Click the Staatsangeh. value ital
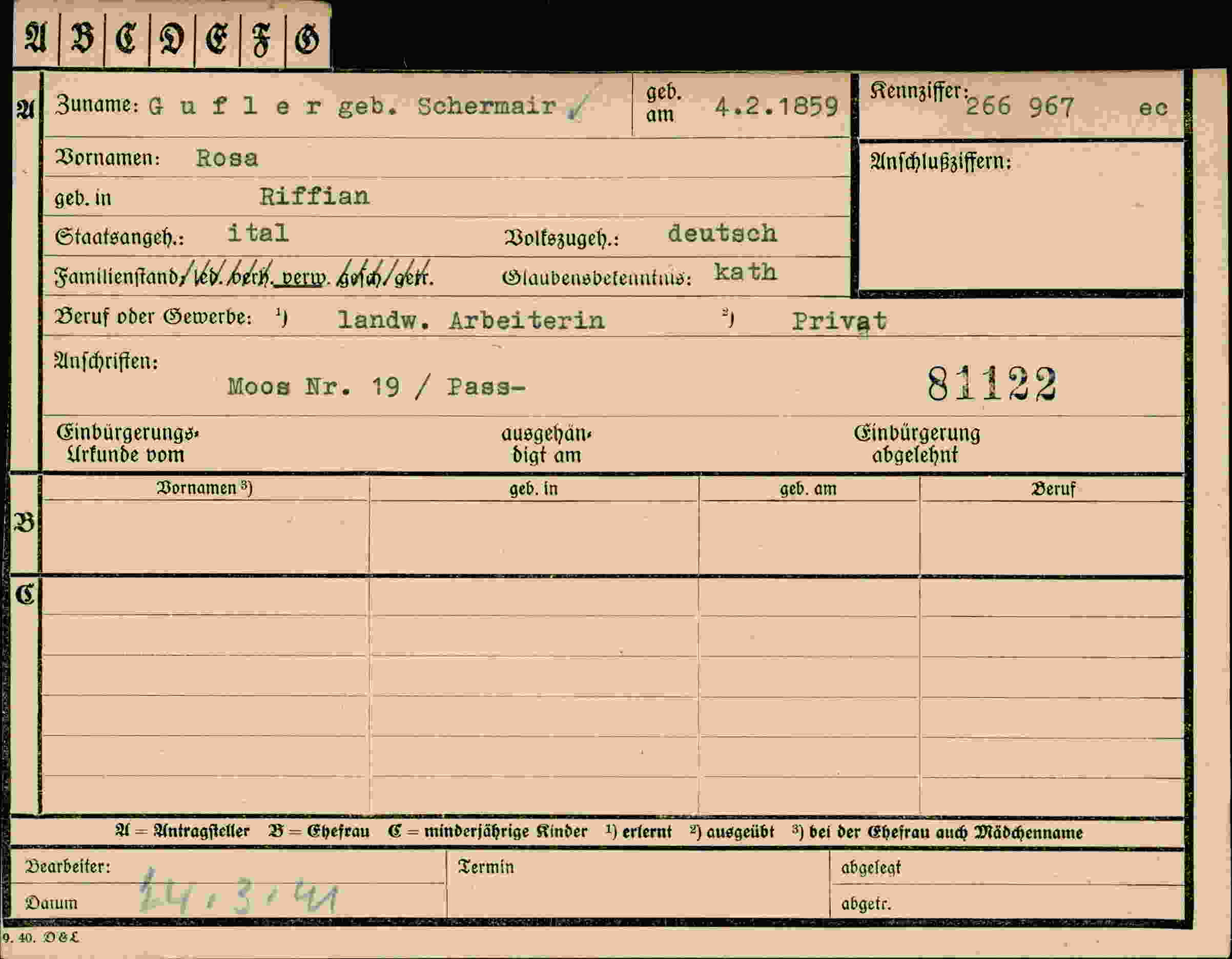 click(258, 233)
